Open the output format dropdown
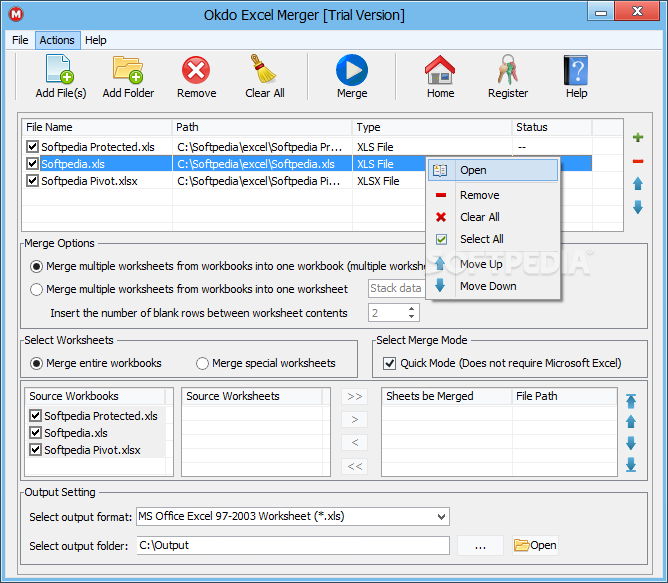Screen dimensions: 668x583 (441, 517)
